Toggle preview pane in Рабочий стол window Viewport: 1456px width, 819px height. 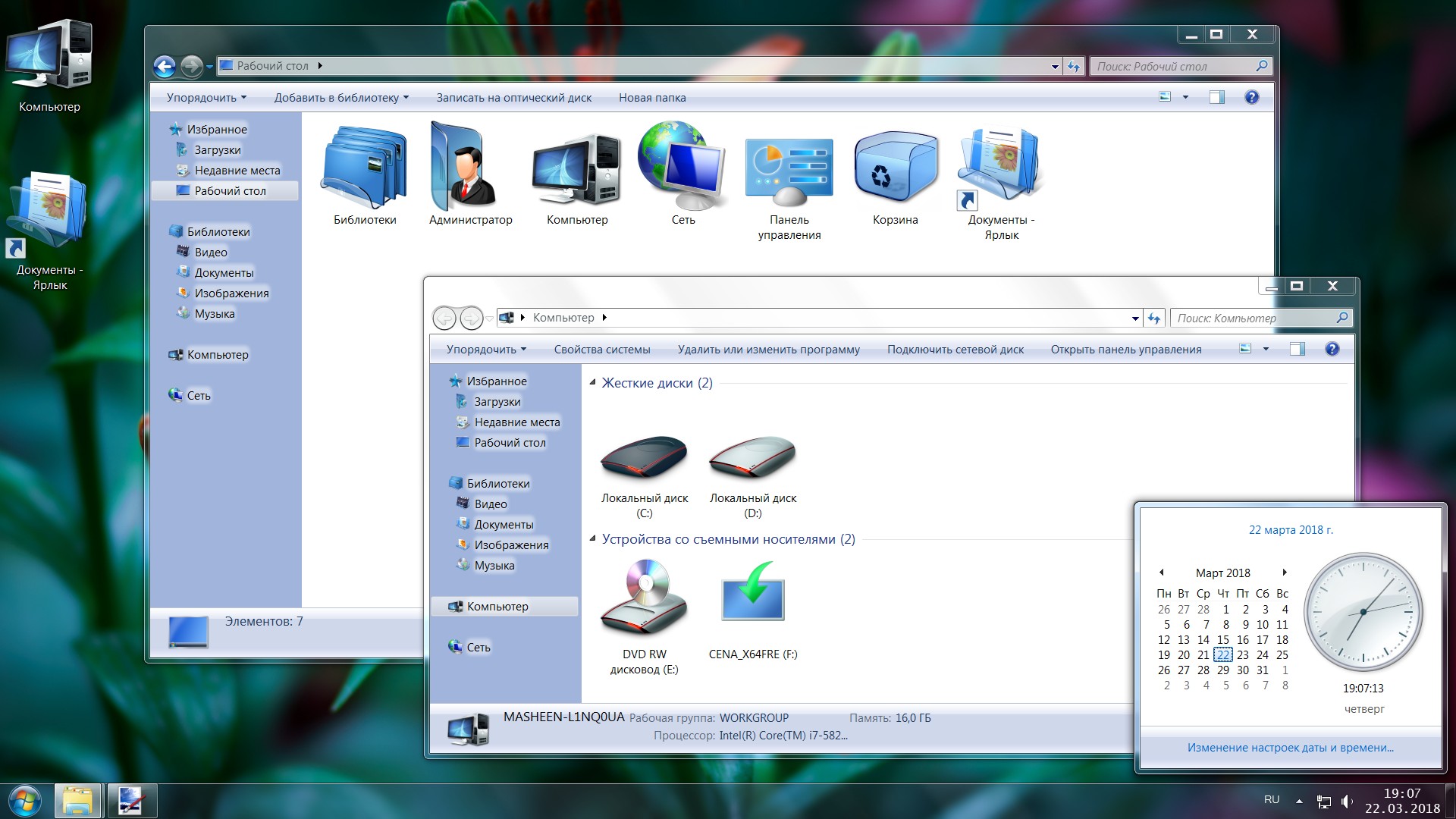click(1216, 97)
